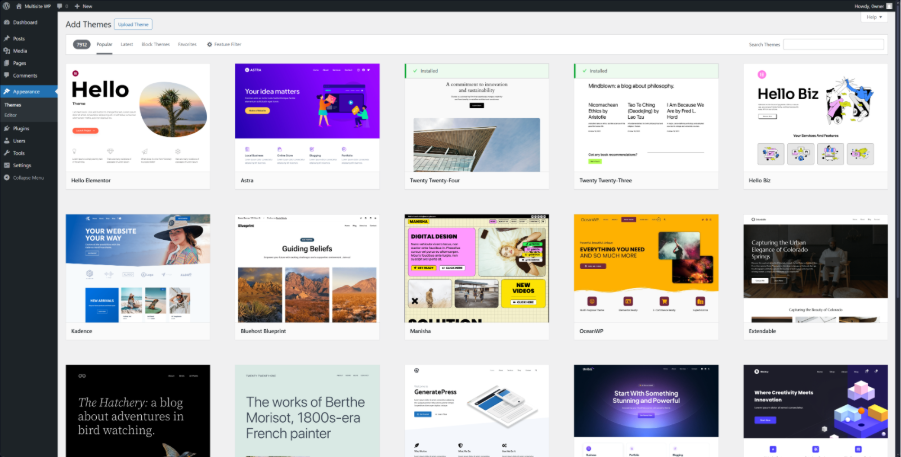Click the Collapse Menu arrow icon
This screenshot has width=901, height=457.
point(6,178)
